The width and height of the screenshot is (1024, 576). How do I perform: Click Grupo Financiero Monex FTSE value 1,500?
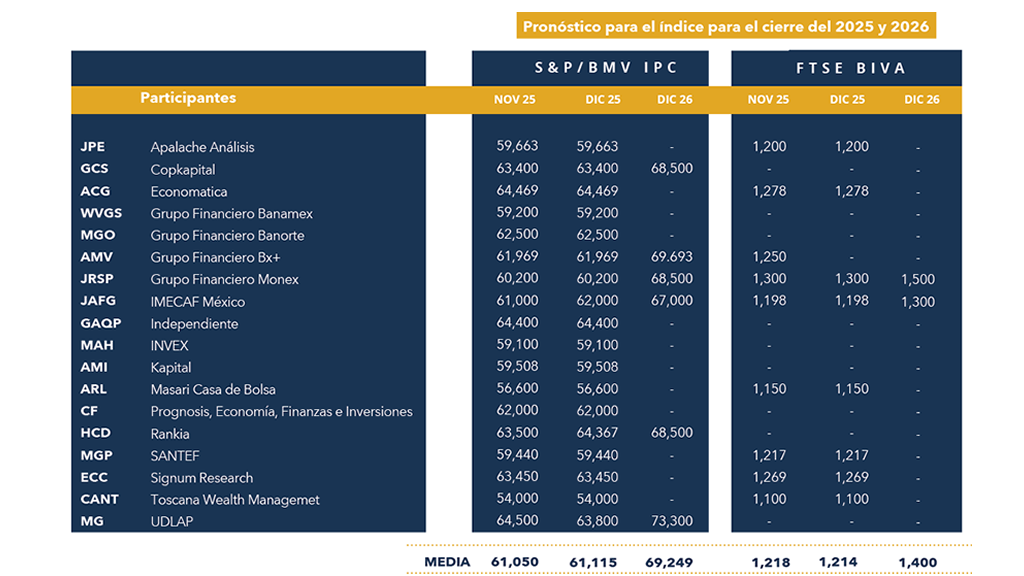point(920,279)
